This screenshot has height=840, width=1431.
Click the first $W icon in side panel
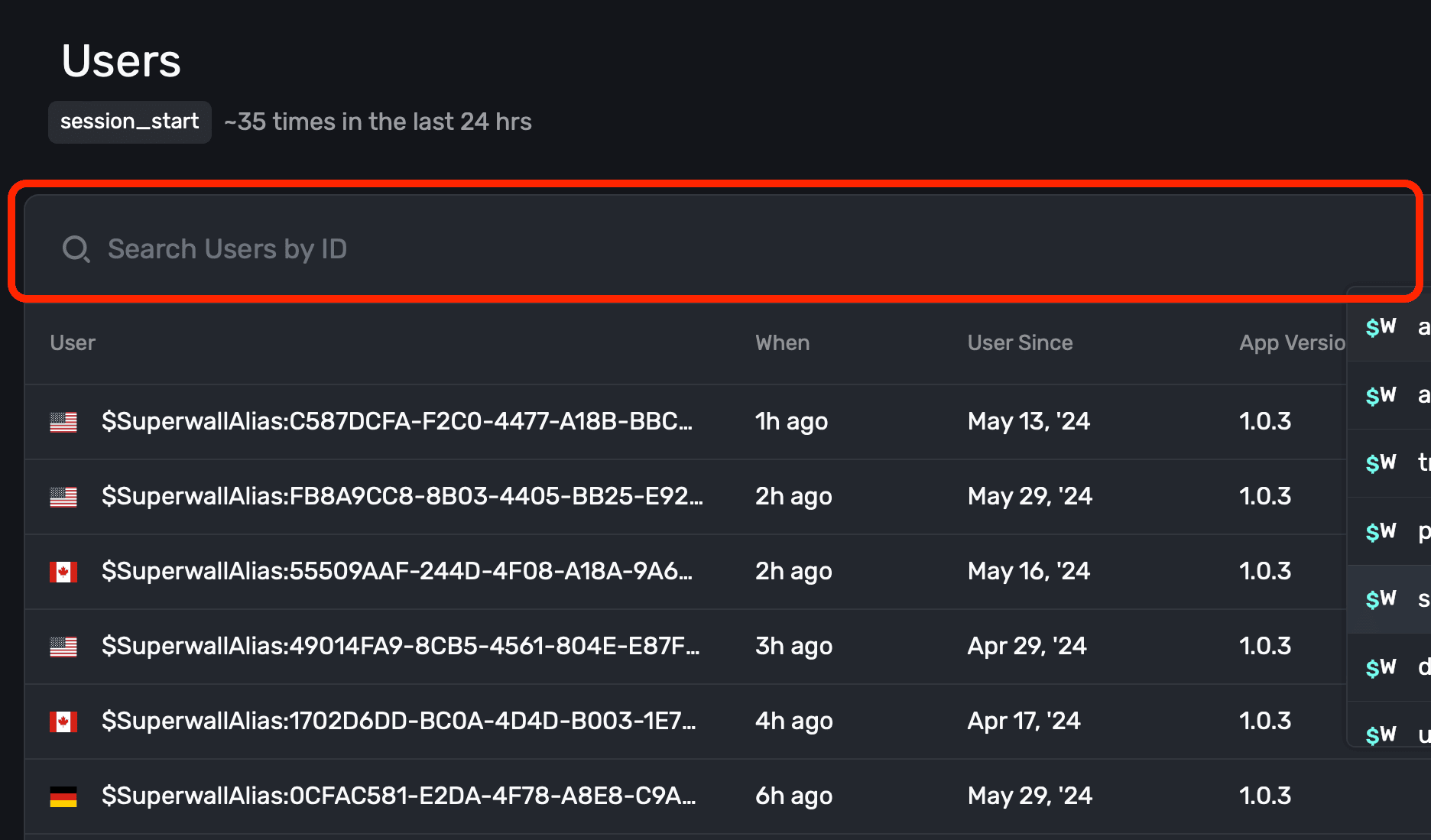pos(1381,327)
